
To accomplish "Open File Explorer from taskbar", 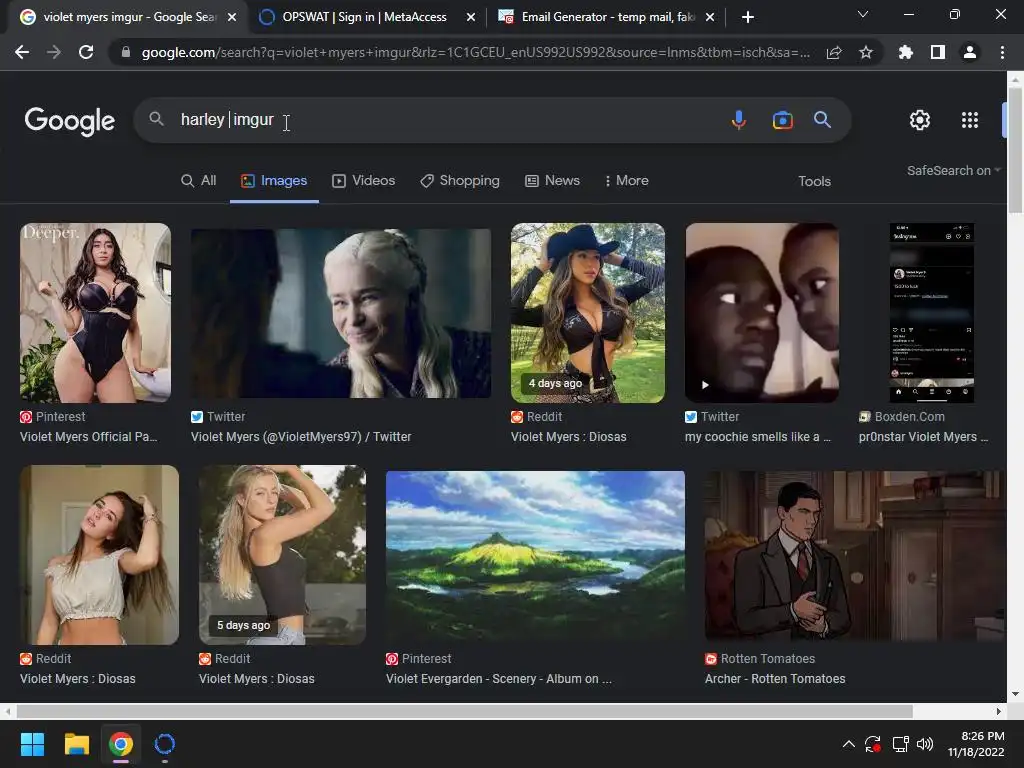I will click(76, 744).
